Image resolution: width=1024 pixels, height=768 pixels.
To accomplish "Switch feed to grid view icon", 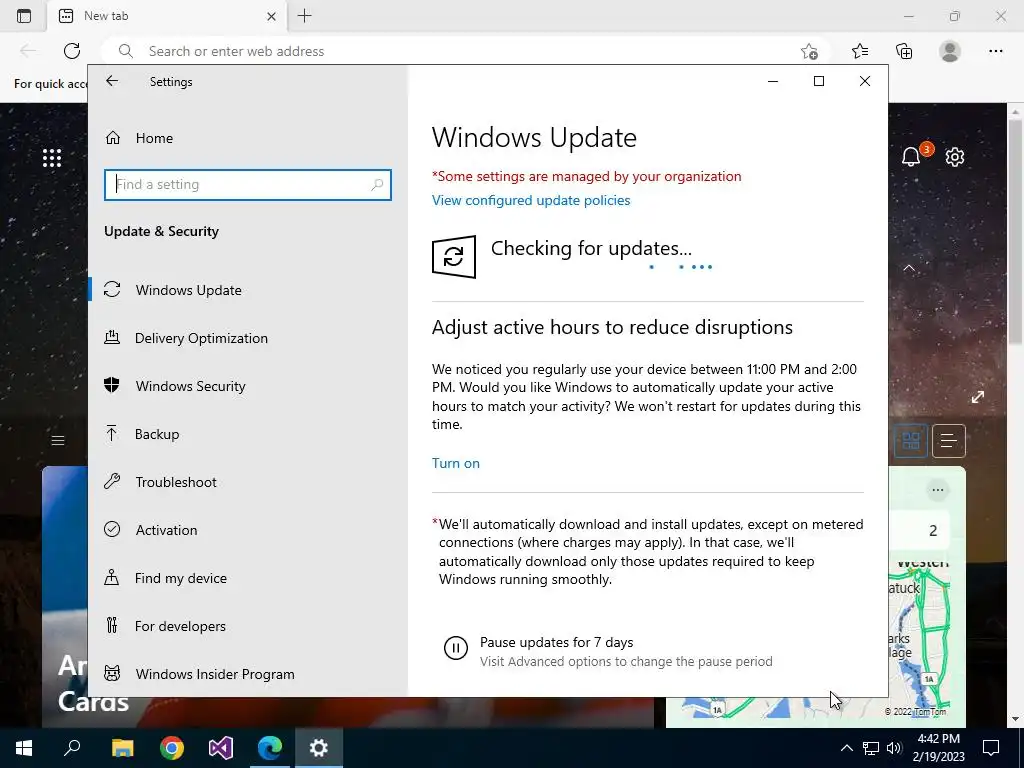I will pos(911,441).
